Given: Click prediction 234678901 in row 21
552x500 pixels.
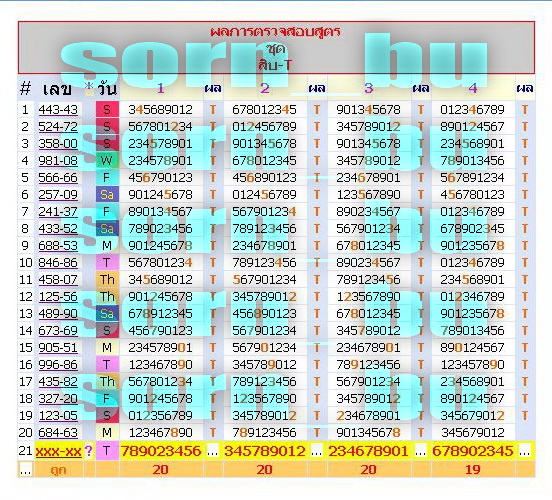Looking at the screenshot, I should 369,451.
